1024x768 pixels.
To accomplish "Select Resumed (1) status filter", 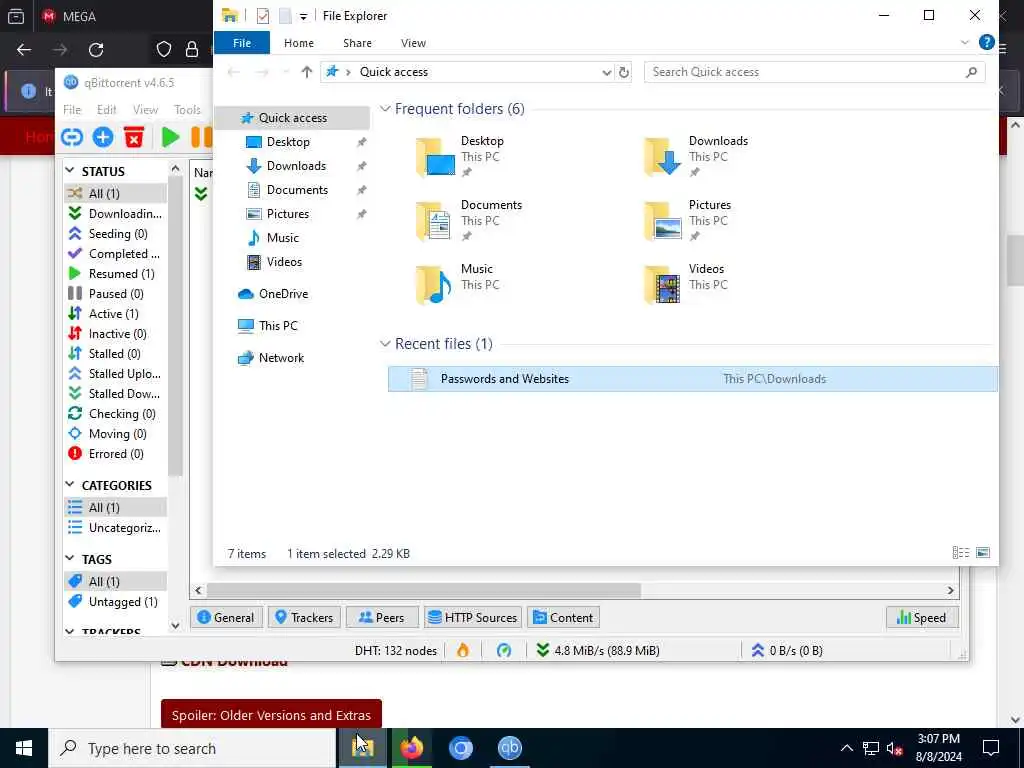I will click(x=116, y=274).
